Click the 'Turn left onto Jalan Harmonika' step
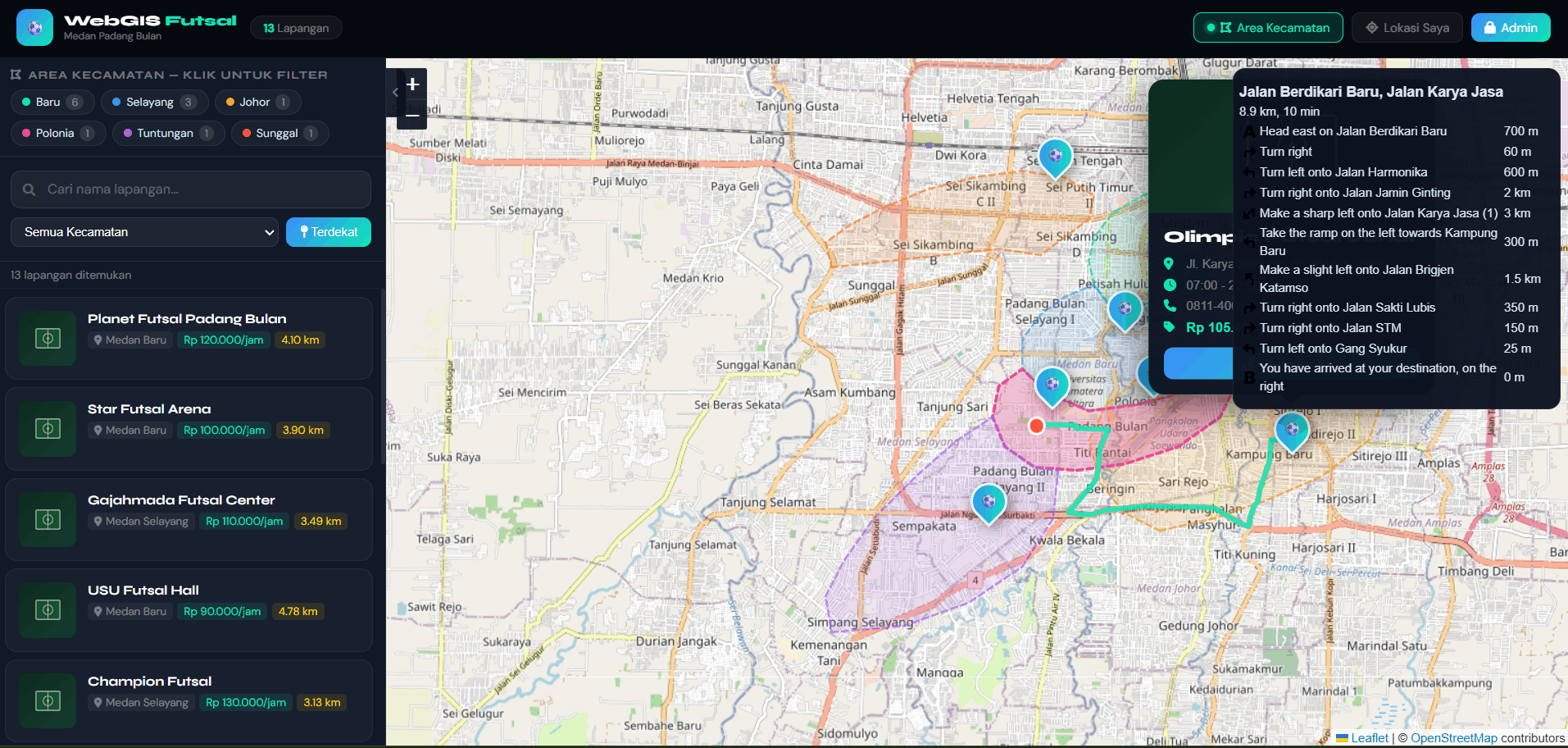Screen dimensions: 1568x748 1391,172
